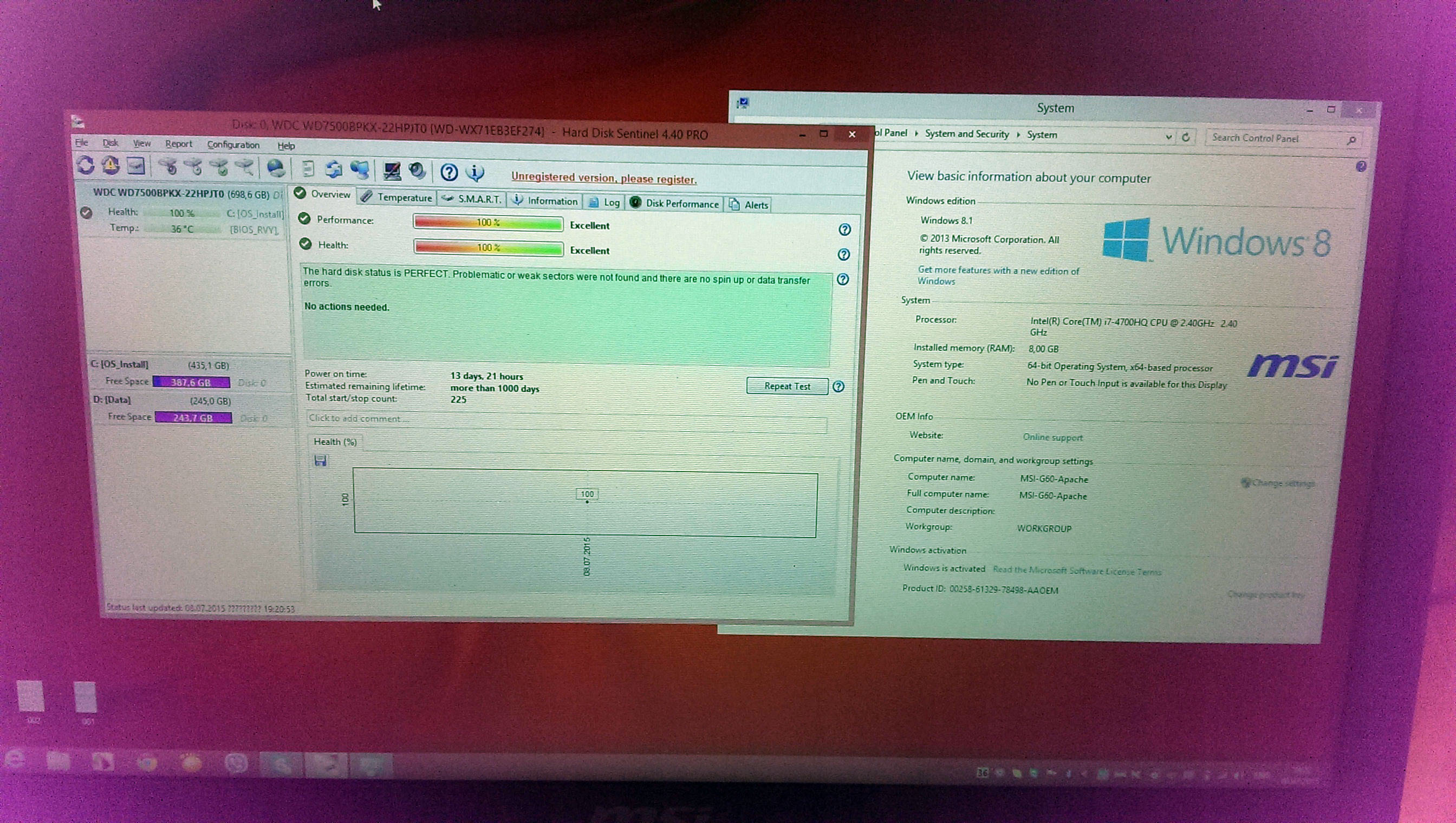
Task: Click the save icon above health graph
Action: pos(321,461)
